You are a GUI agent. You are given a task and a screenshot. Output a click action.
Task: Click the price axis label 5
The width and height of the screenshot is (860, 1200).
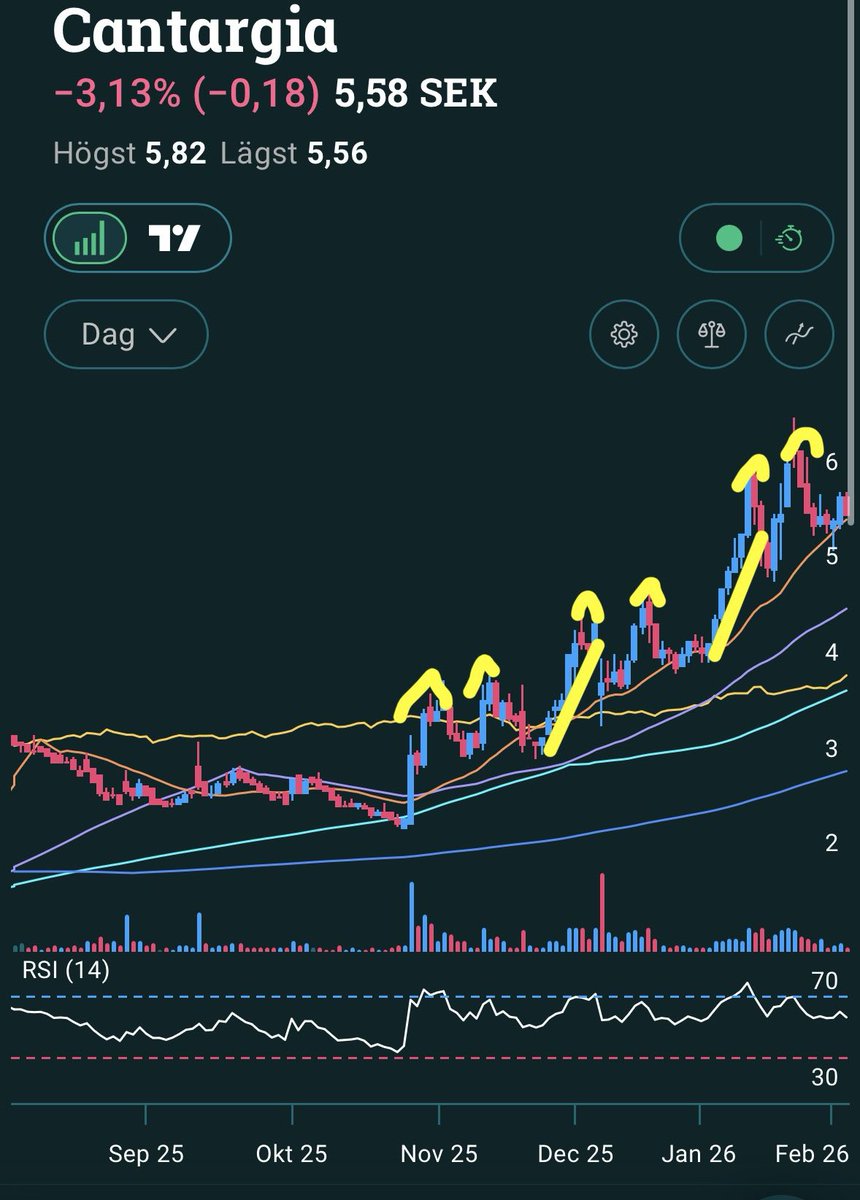pos(831,557)
